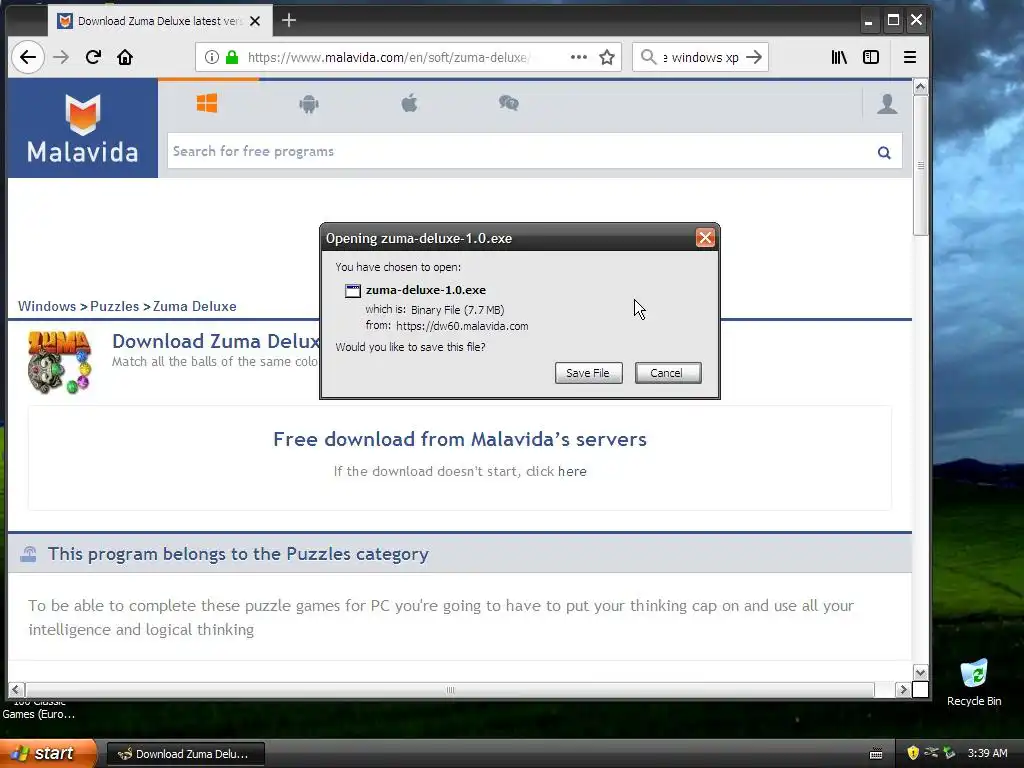Bookmark this page with the star icon

tap(607, 57)
